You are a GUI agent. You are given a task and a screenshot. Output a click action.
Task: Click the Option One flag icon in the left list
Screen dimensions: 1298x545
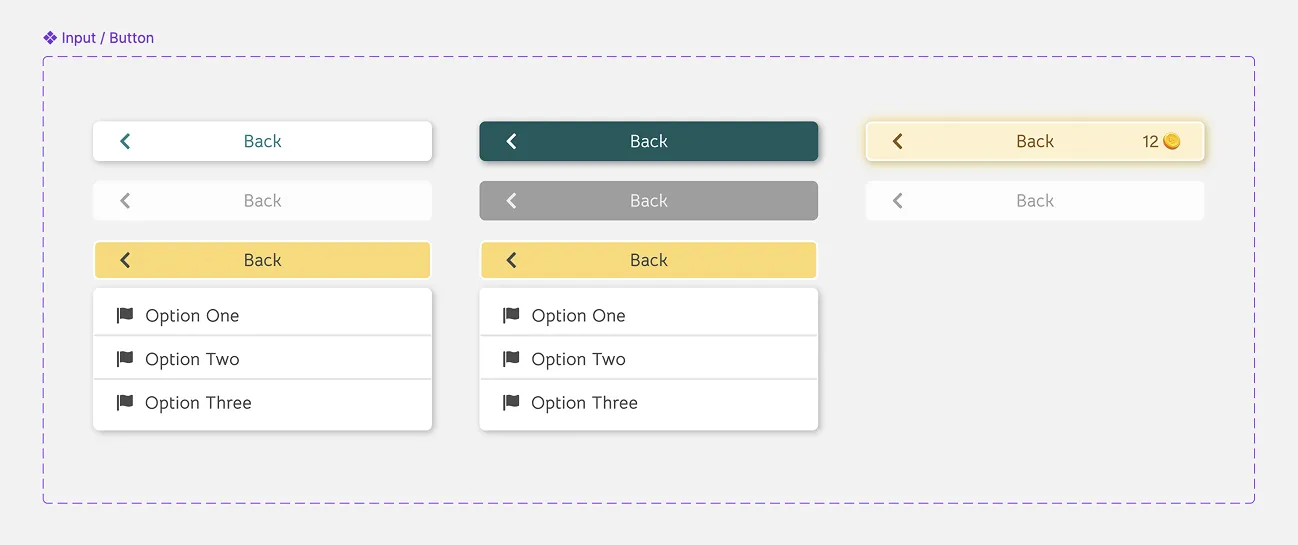pos(125,316)
